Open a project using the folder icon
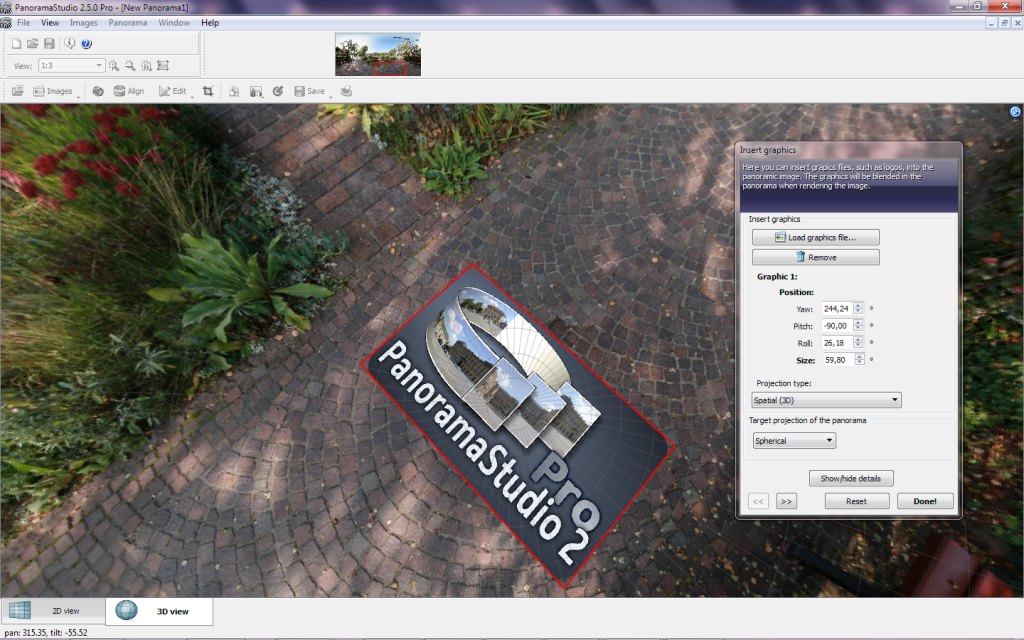 (x=32, y=44)
